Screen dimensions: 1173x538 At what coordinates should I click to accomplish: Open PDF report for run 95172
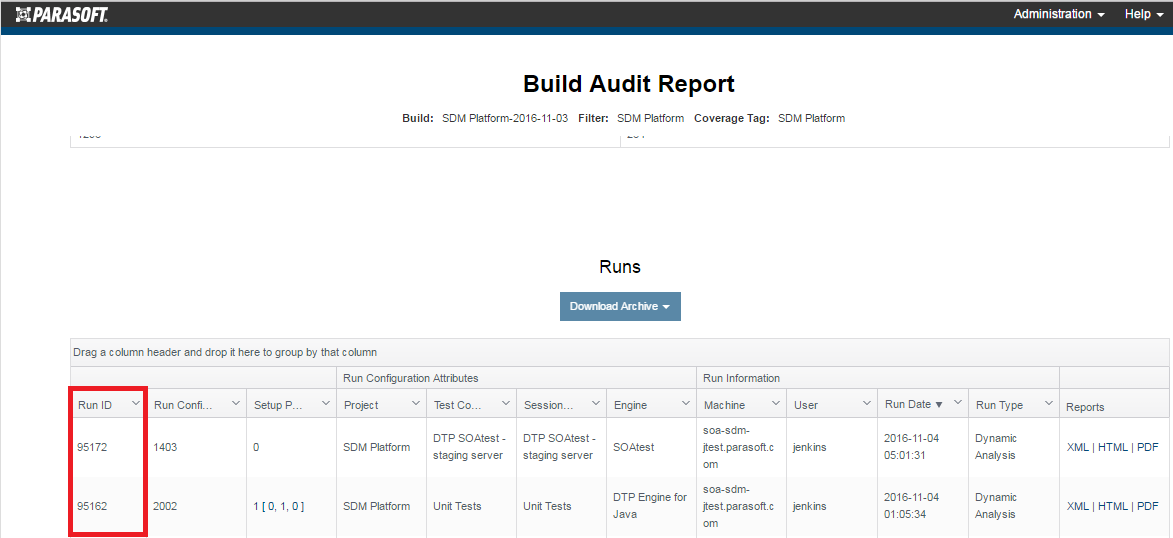[x=1148, y=447]
